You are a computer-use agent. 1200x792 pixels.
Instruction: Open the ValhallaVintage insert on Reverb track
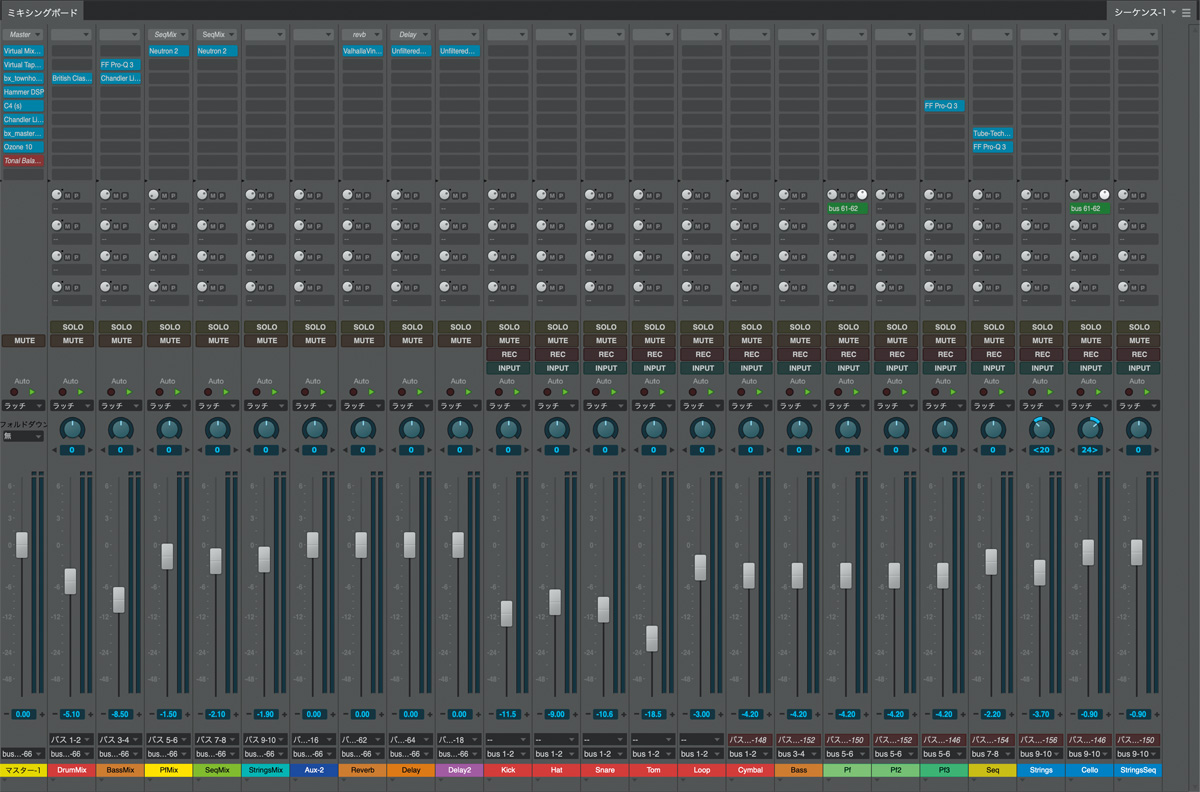click(363, 51)
